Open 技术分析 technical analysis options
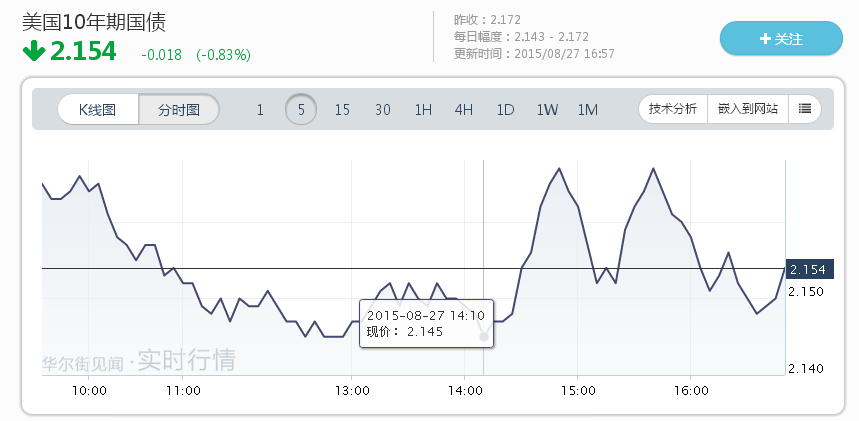 [673, 109]
